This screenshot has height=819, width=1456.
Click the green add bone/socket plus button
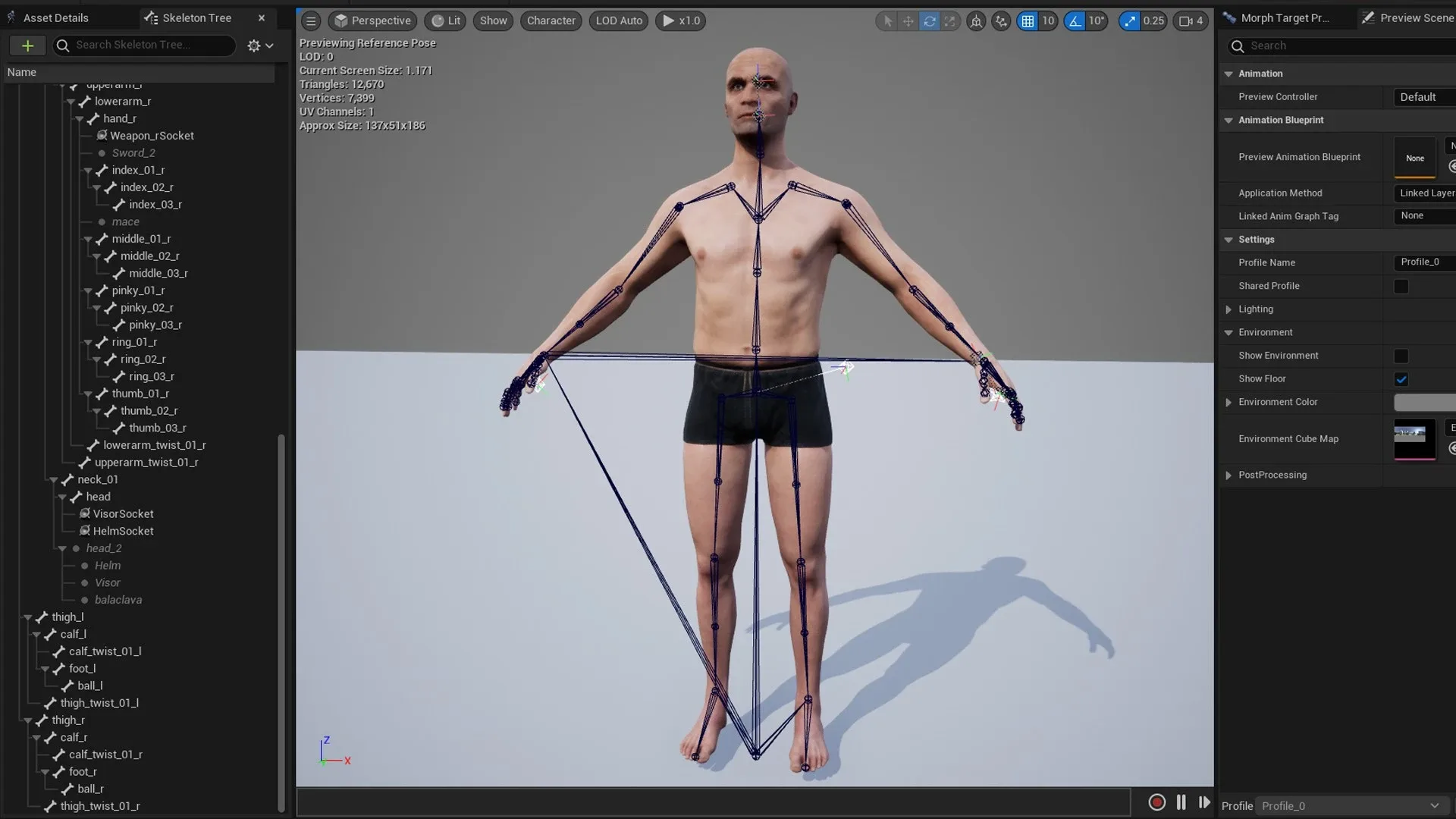(27, 45)
